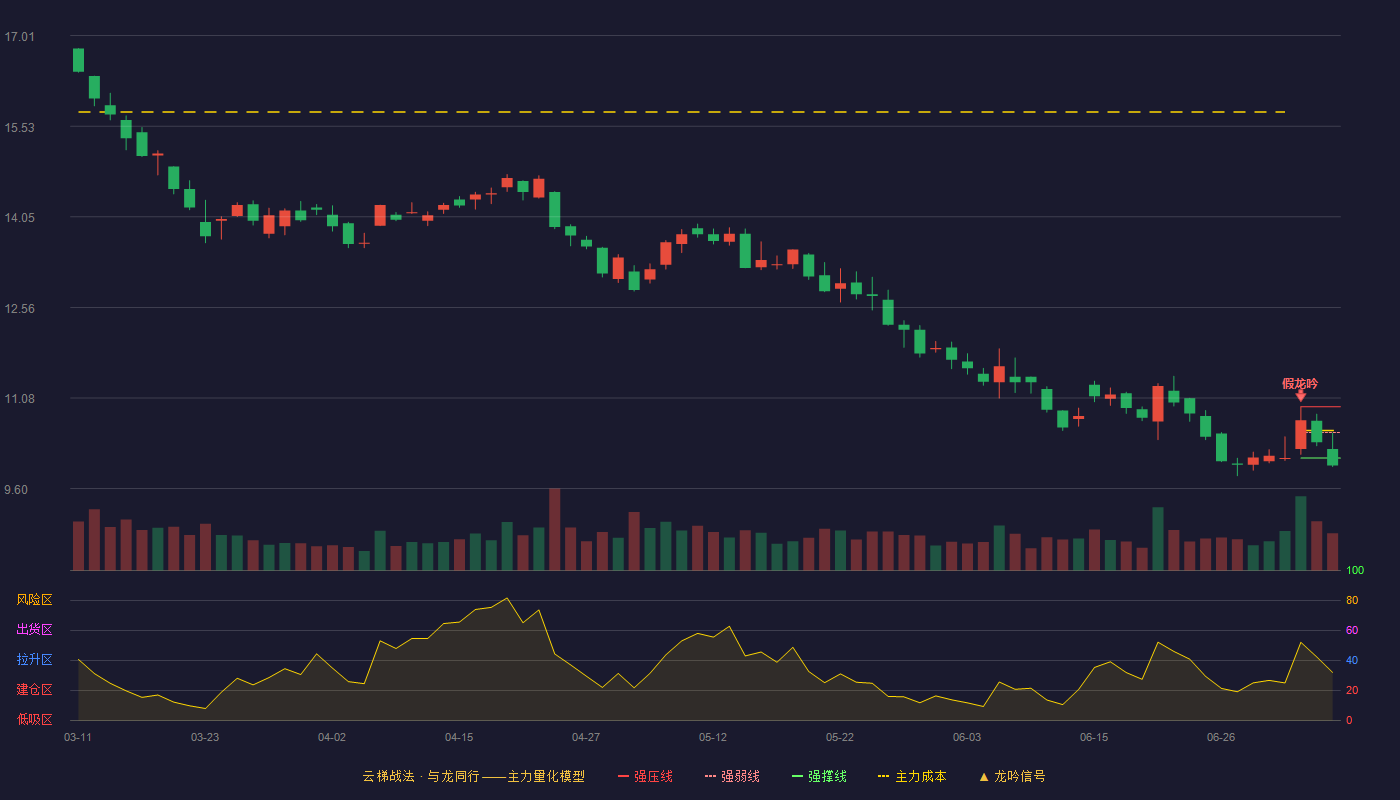
Task: Click the 06-26 date label
Action: coord(1221,737)
